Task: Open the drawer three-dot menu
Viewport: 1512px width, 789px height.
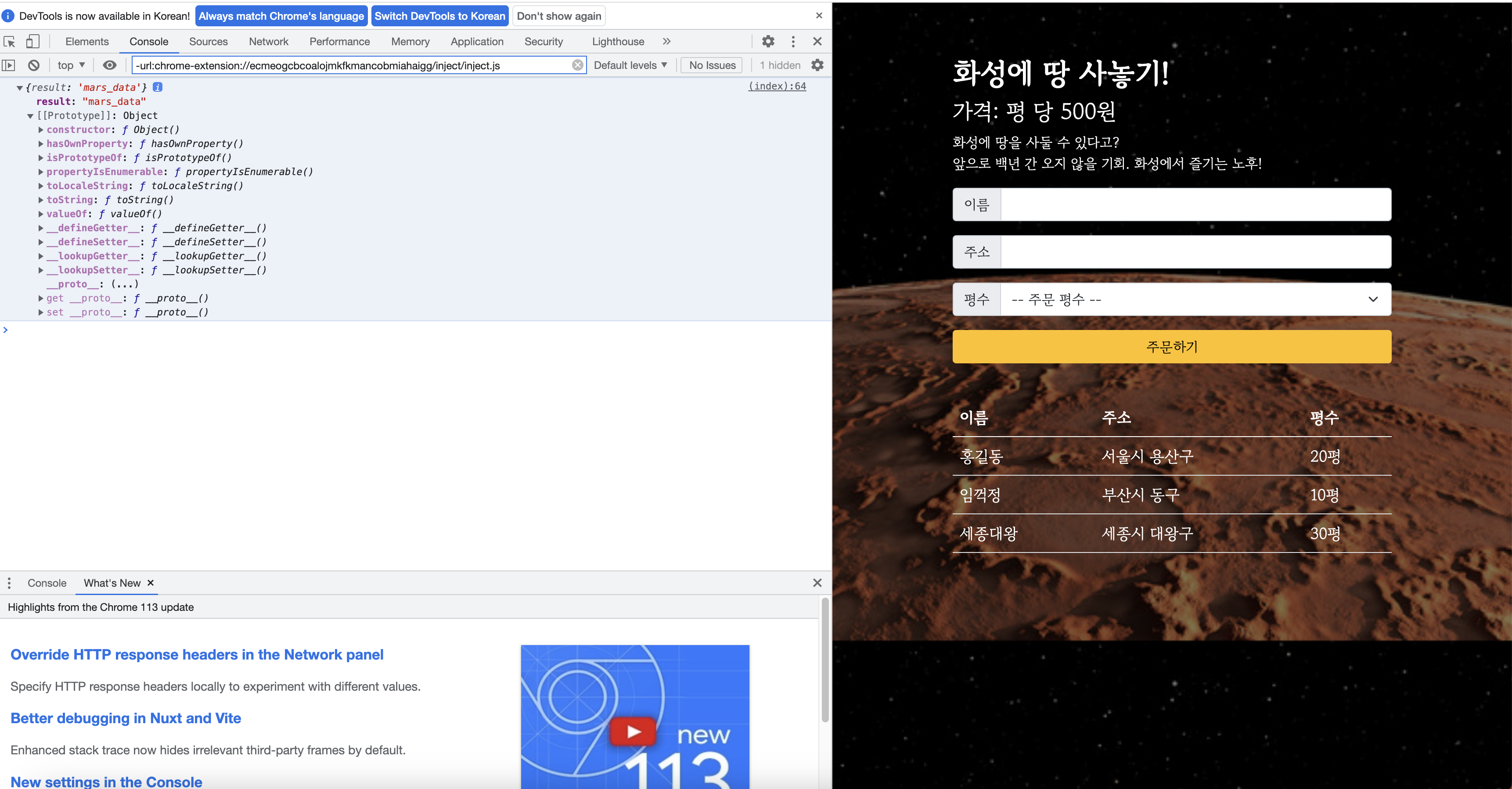Action: 9,583
